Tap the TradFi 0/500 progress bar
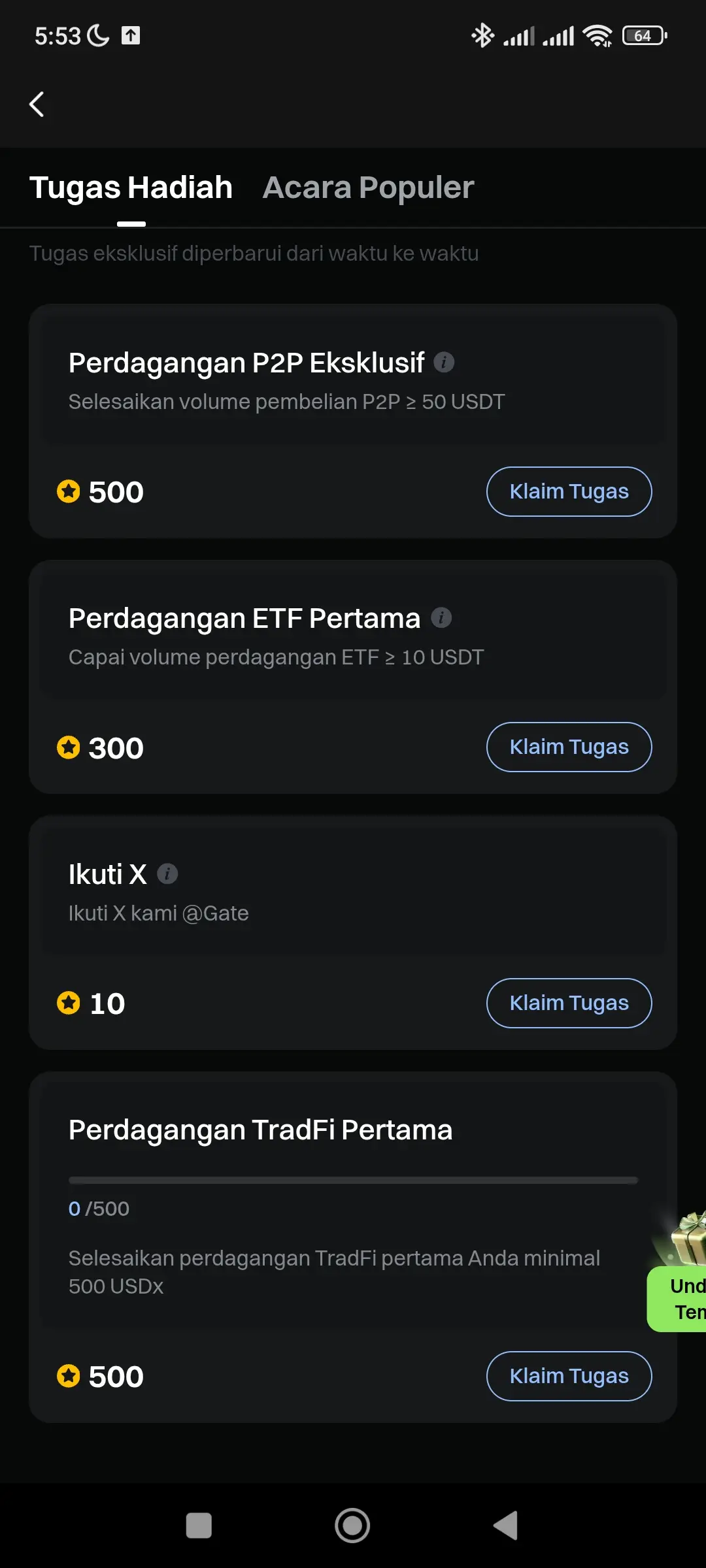 pyautogui.click(x=353, y=1181)
